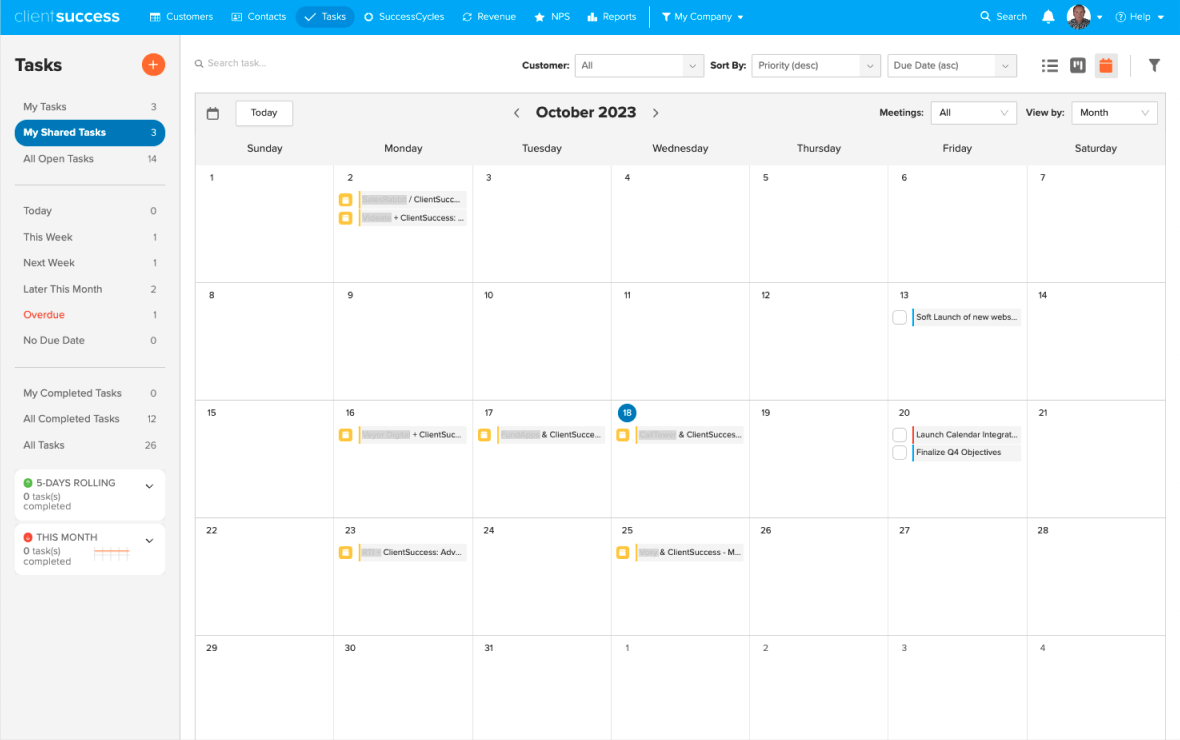This screenshot has height=740, width=1180.
Task: Show Next Week tasks
Action: point(90,263)
